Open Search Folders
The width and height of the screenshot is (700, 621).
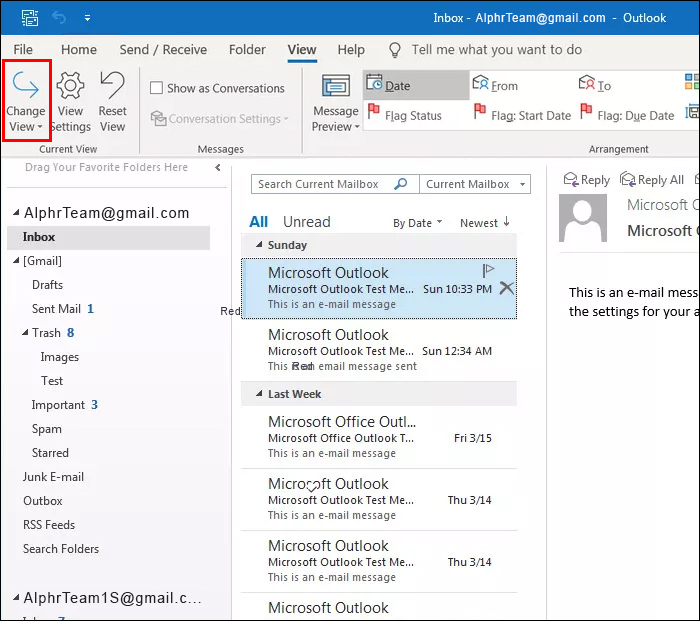tap(61, 549)
